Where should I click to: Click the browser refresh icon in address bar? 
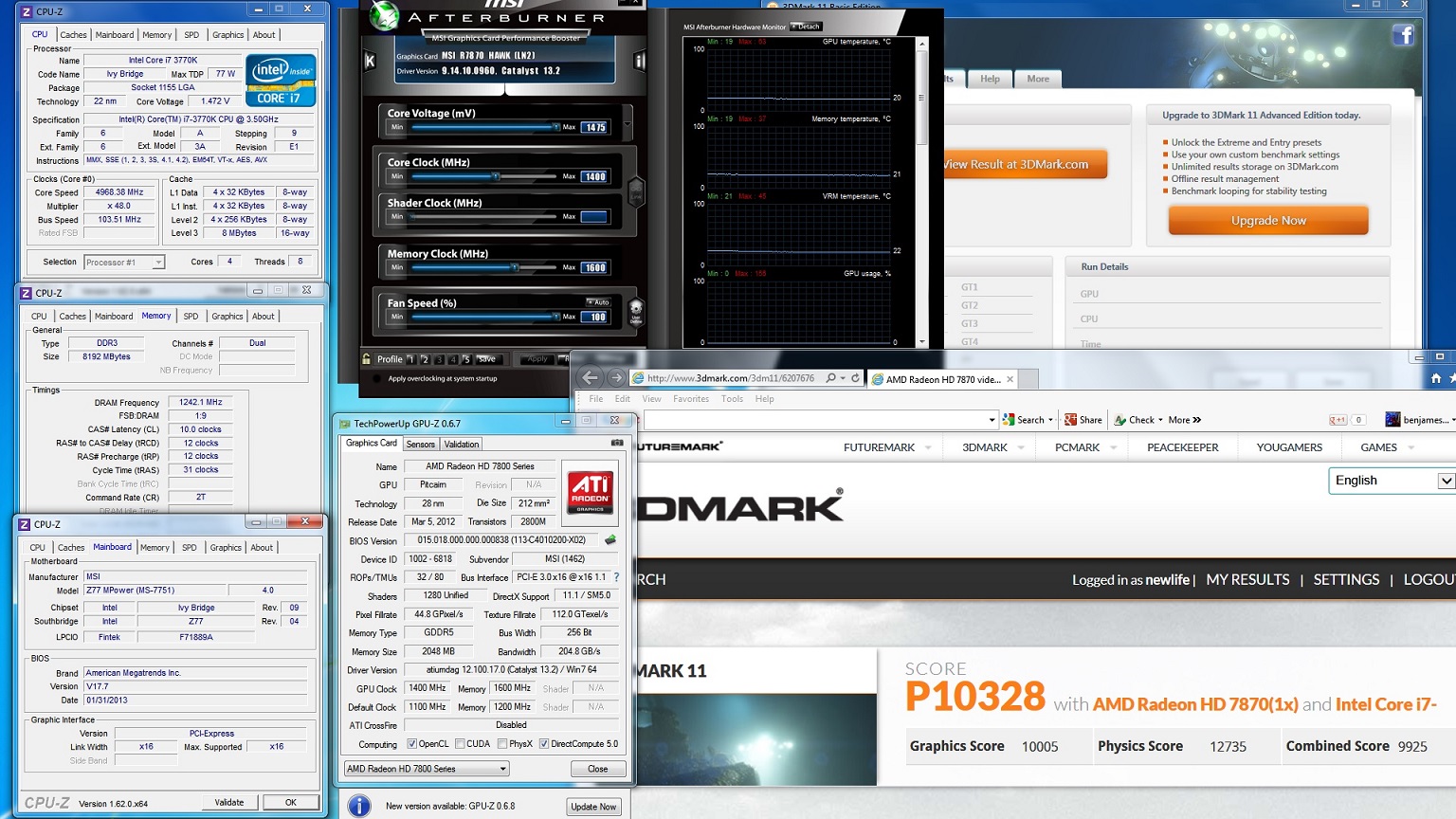click(x=855, y=378)
